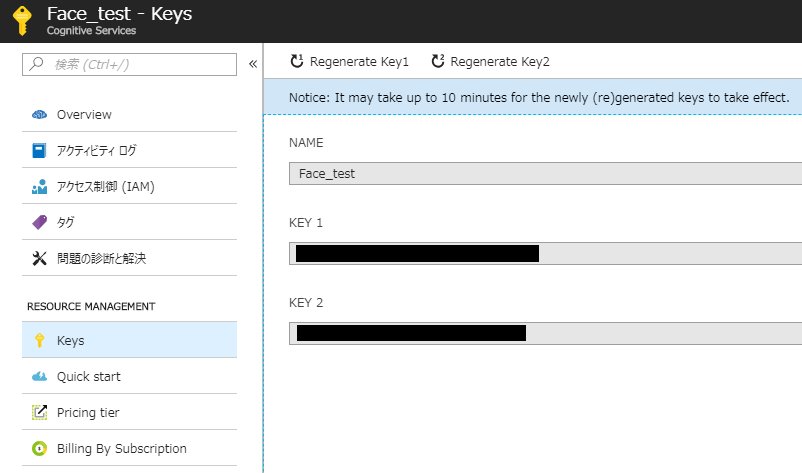Click Regenerate Key2 button label
Viewport: 802px width, 473px height.
(x=500, y=62)
